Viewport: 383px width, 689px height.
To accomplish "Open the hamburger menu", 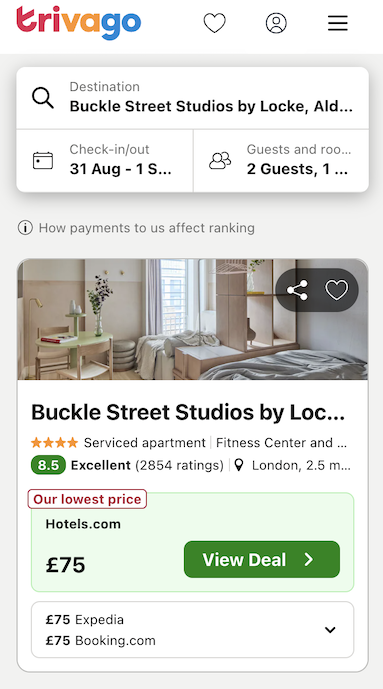I will click(338, 23).
